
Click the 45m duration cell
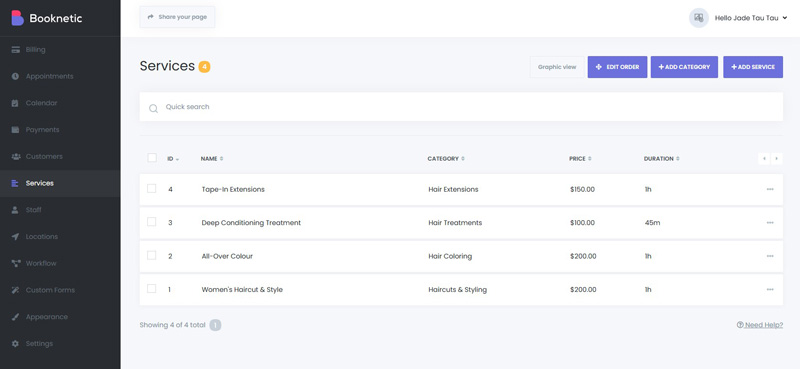pos(652,223)
